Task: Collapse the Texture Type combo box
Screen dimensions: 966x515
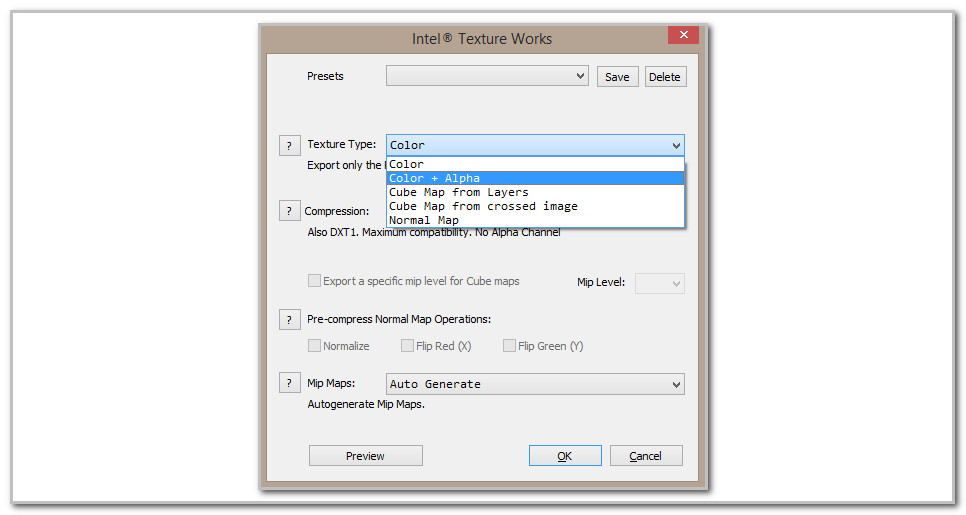Action: point(535,145)
